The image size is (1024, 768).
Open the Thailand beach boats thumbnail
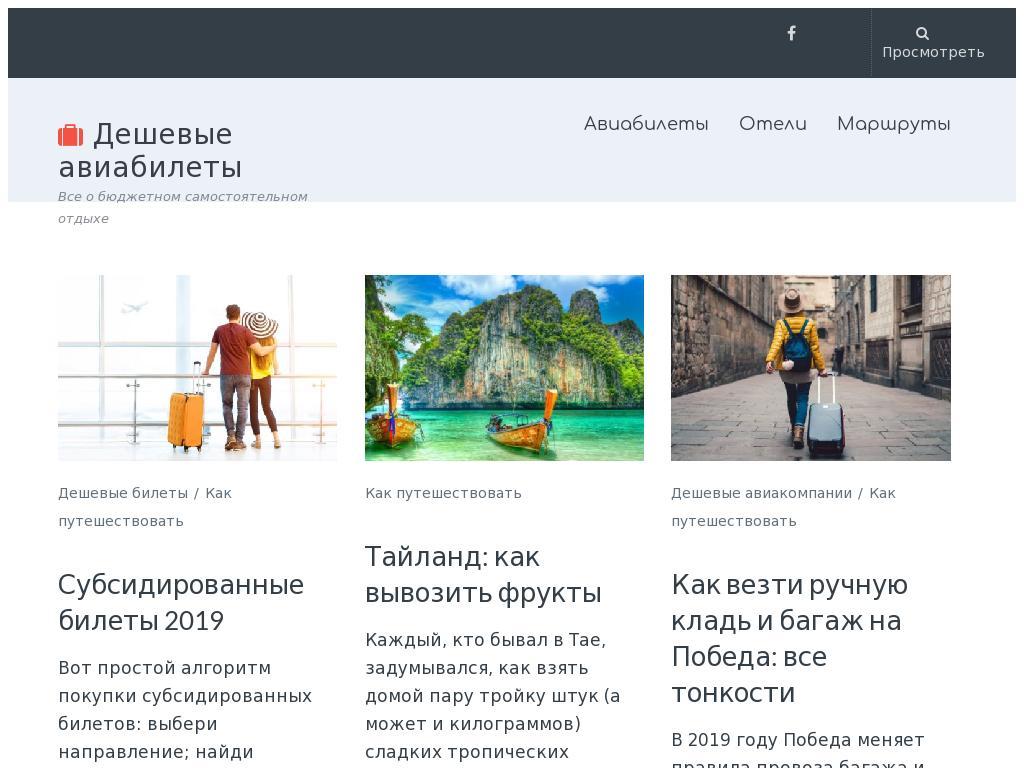[x=504, y=368]
